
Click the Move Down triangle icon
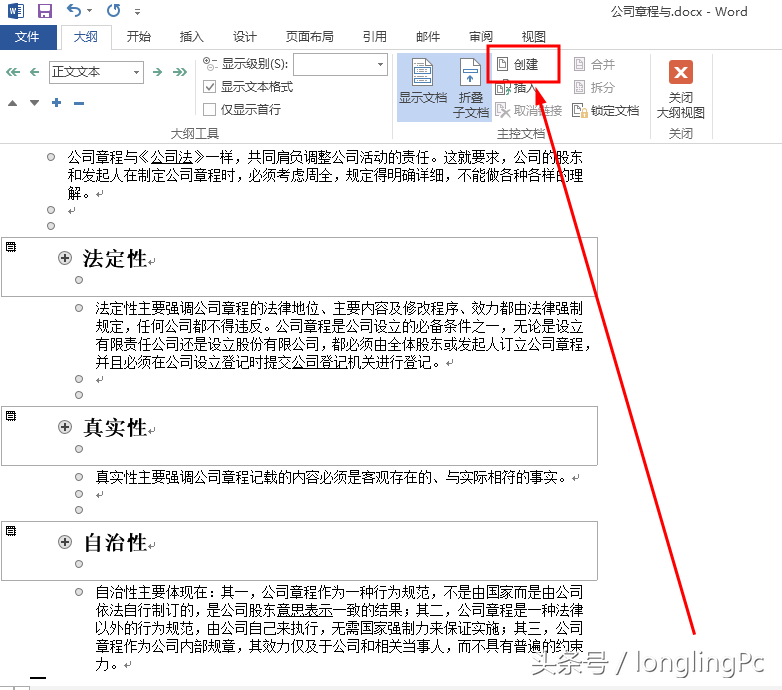click(x=34, y=103)
